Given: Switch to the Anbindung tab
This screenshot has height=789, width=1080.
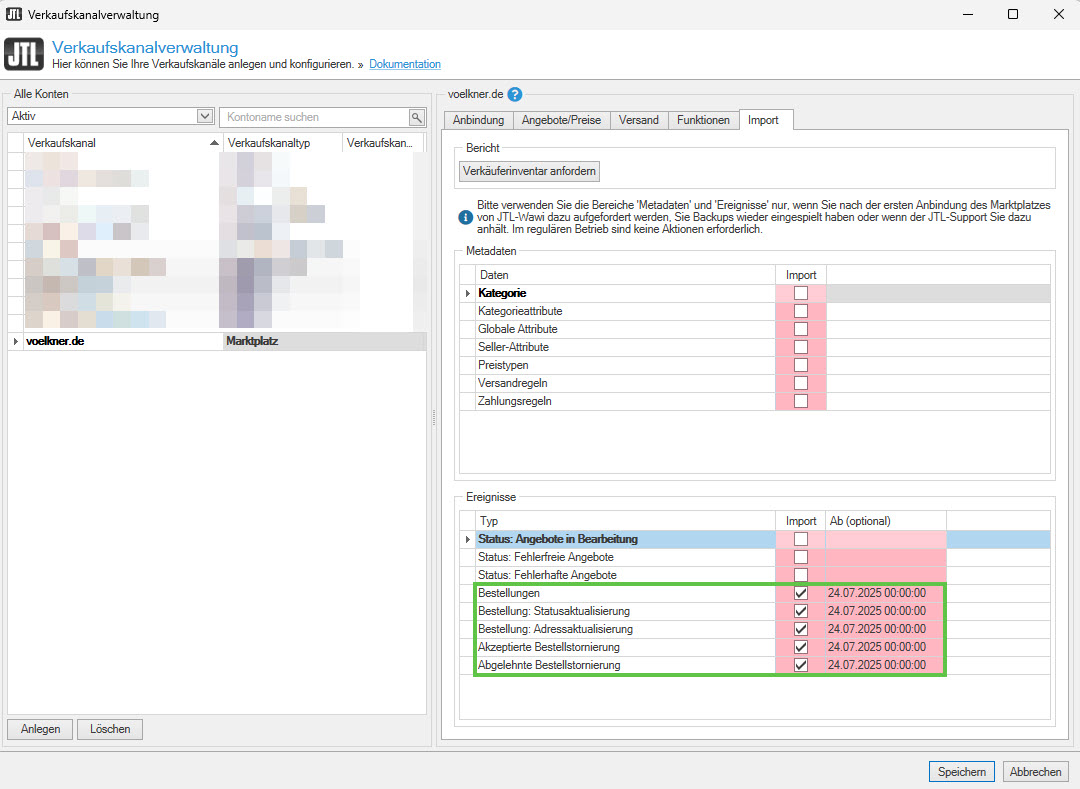Looking at the screenshot, I should [478, 120].
